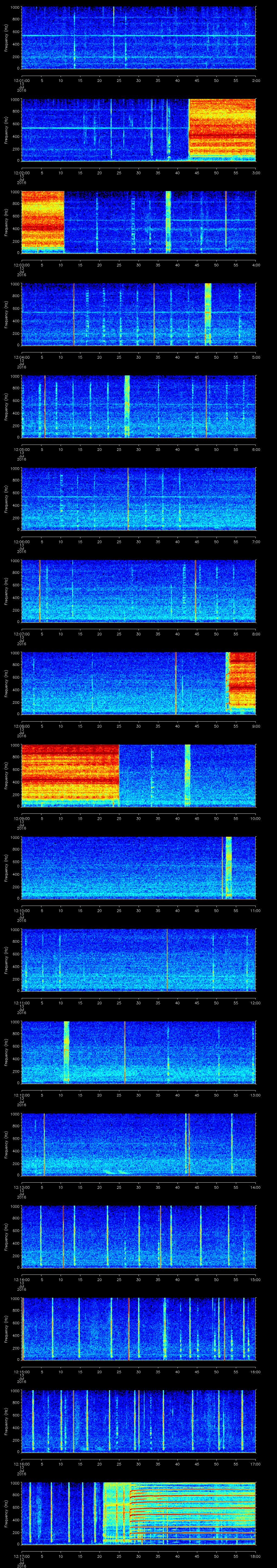Screen dimensions: 277x1568
Task: Pick the 12:06:00 spectrogram panel
Action: point(138,499)
